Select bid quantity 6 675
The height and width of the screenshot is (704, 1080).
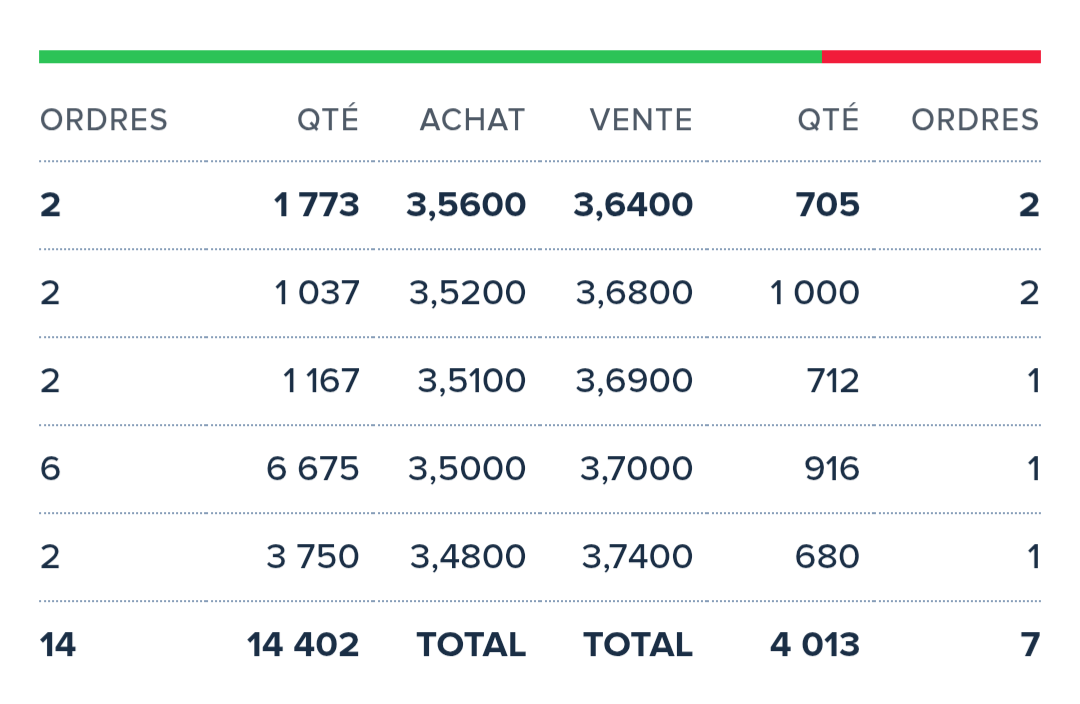tap(313, 469)
